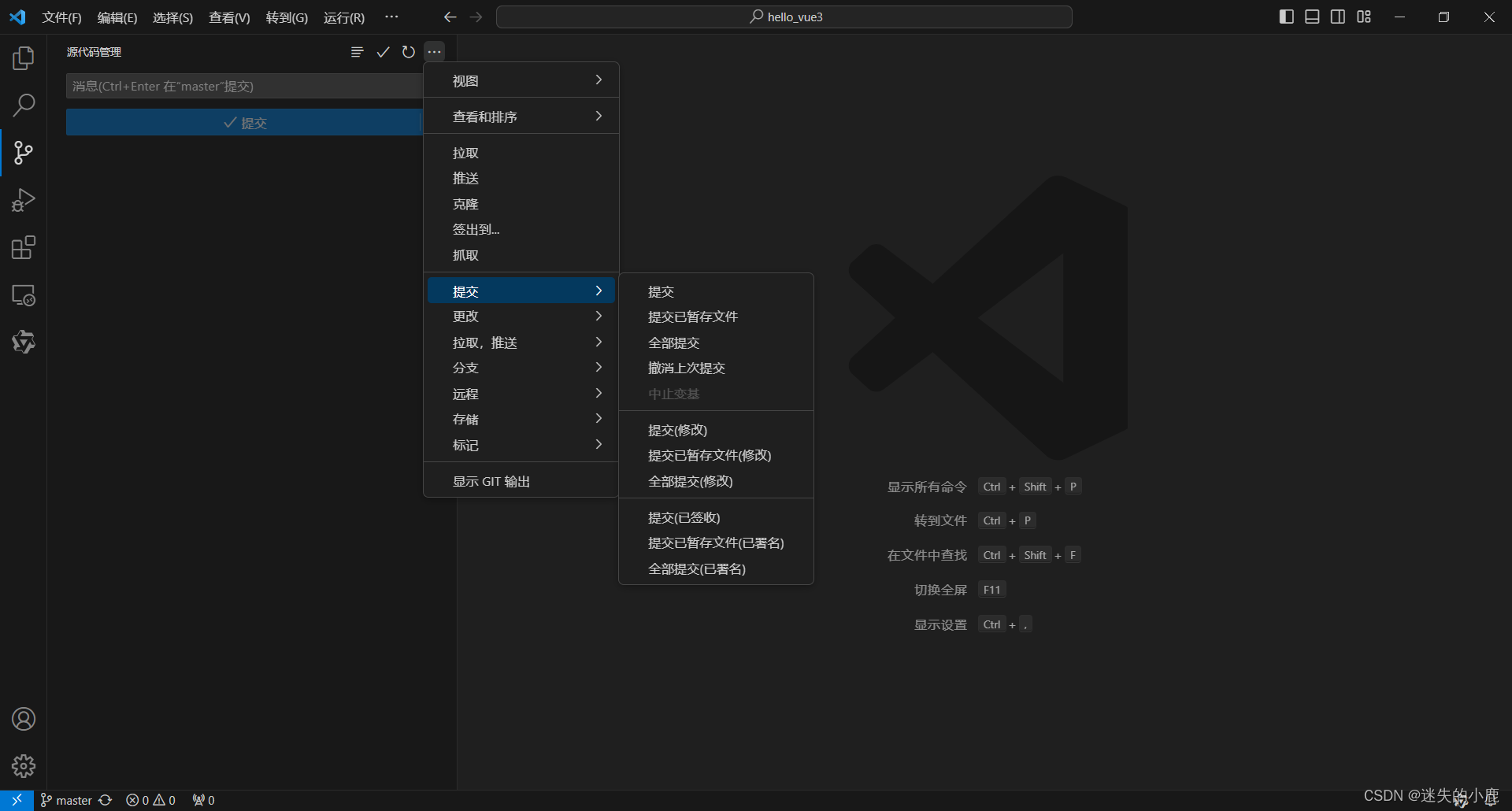Click the hello_vue3 command center search box

(x=784, y=17)
